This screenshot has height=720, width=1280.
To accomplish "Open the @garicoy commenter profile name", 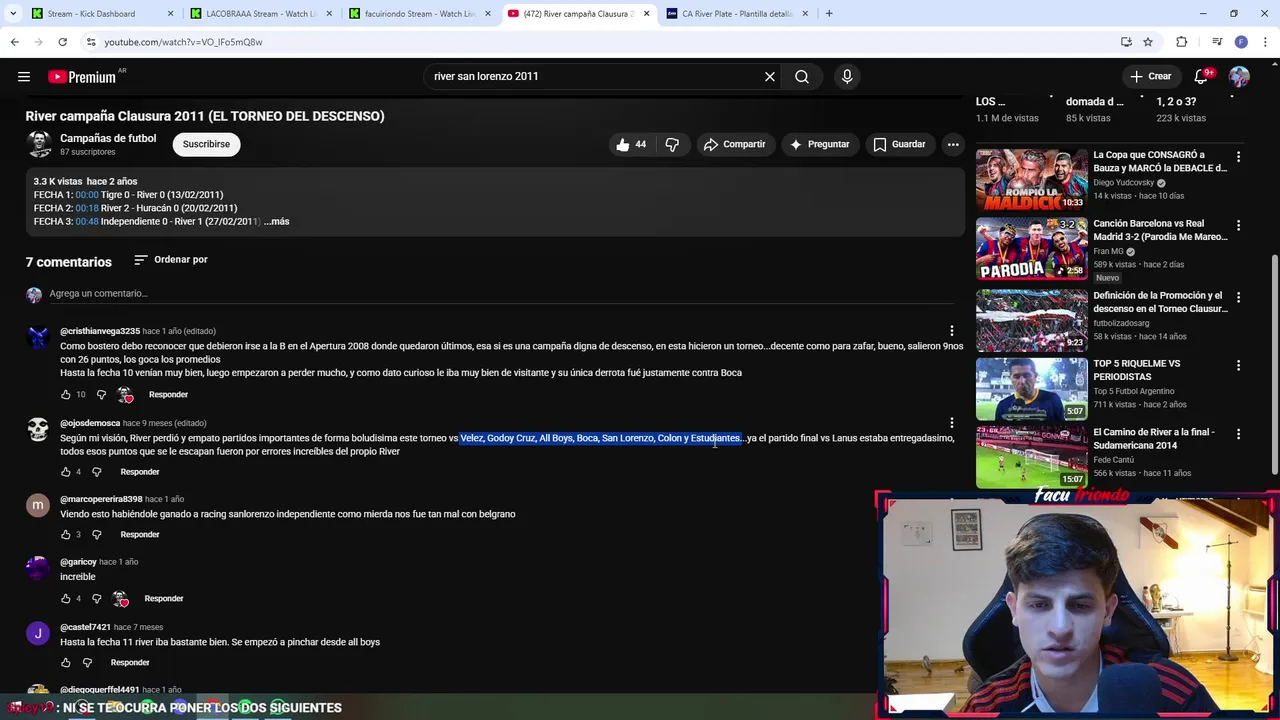I will 78,562.
